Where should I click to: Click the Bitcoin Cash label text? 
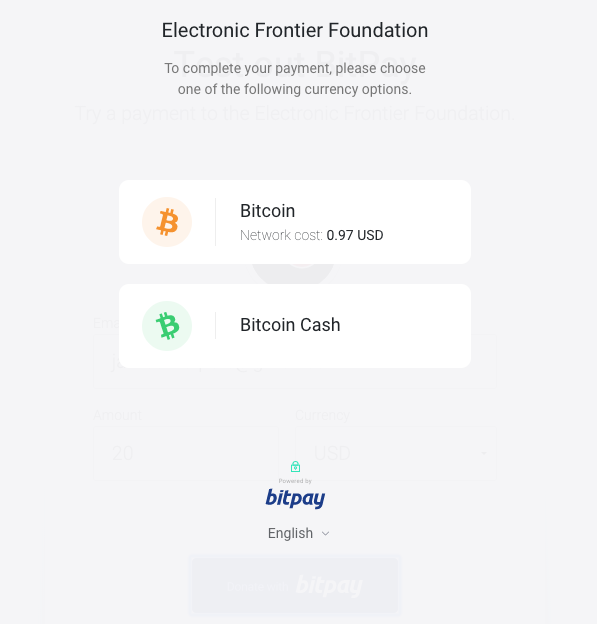tap(290, 325)
